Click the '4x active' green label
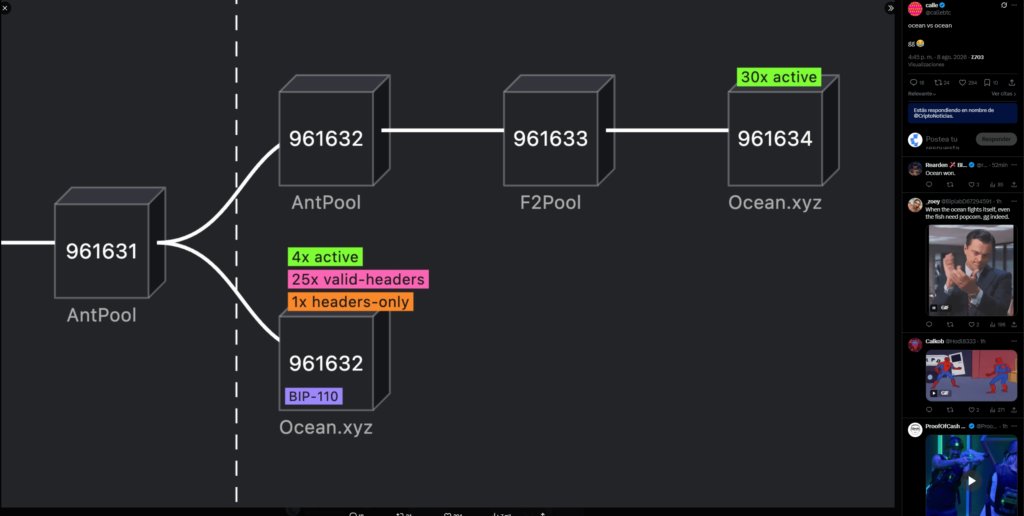This screenshot has height=516, width=1024. (325, 257)
